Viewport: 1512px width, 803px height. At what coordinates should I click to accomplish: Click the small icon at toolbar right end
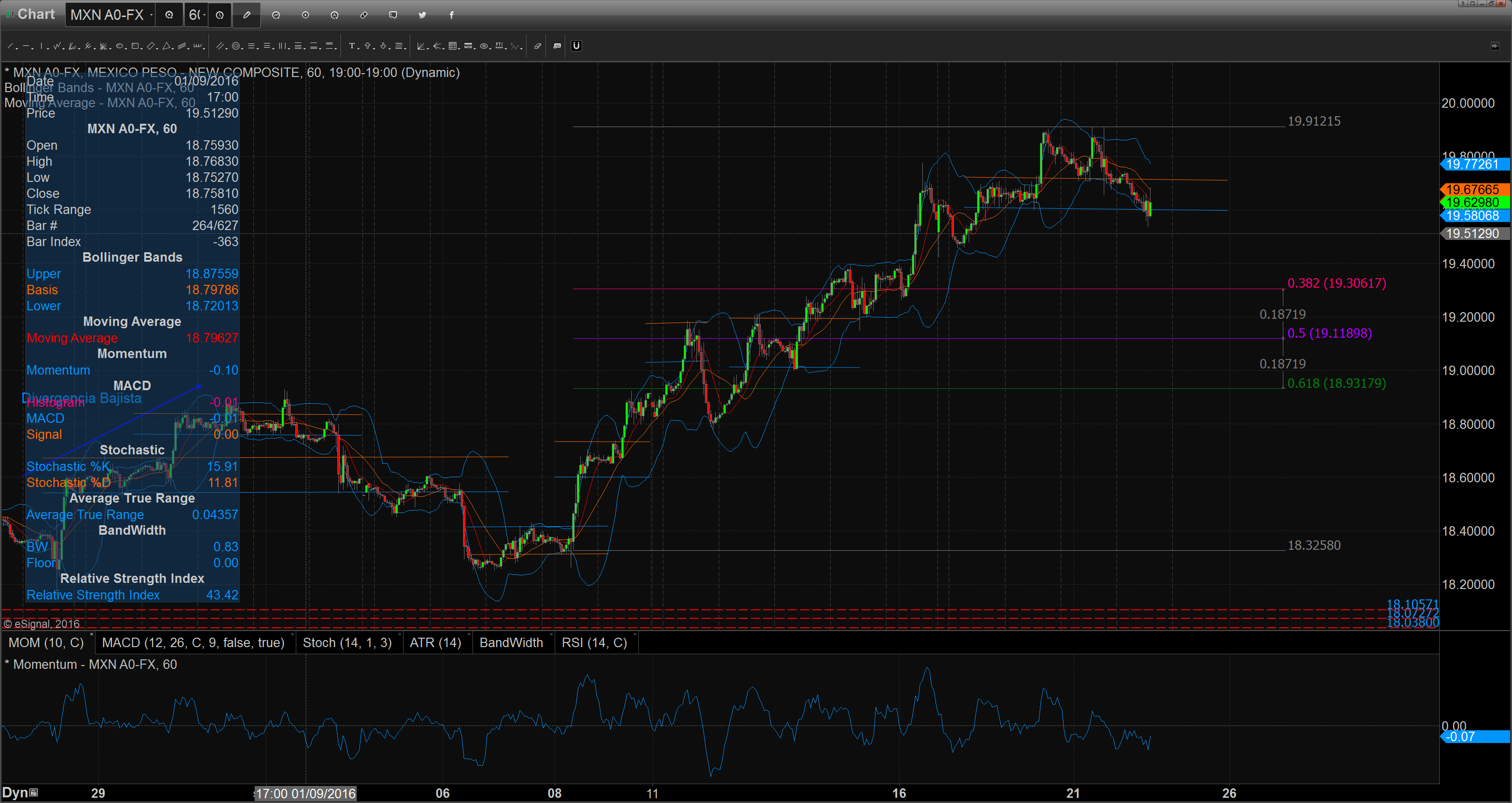pyautogui.click(x=1495, y=46)
